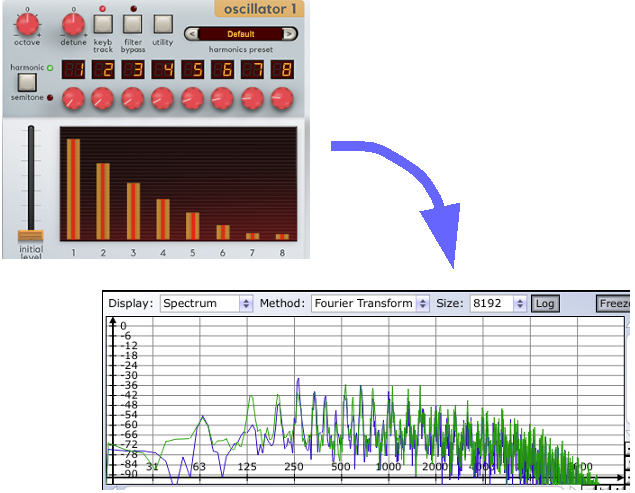Toggle the harmonic/semitone mode button
Image resolution: width=635 pixels, height=493 pixels.
27,83
